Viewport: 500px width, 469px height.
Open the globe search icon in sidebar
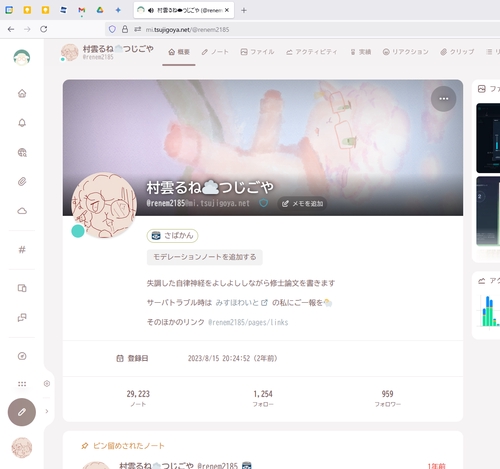[22, 152]
